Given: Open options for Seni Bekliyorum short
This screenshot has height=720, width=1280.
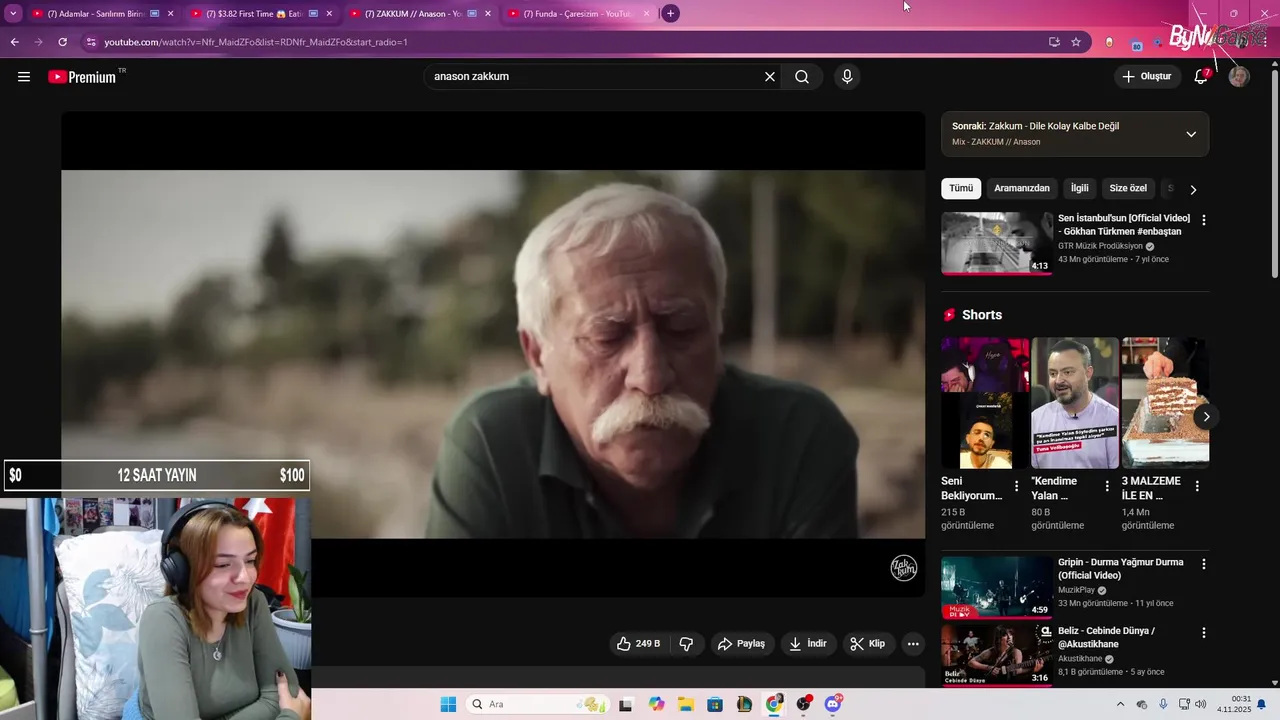Looking at the screenshot, I should click(x=1017, y=486).
